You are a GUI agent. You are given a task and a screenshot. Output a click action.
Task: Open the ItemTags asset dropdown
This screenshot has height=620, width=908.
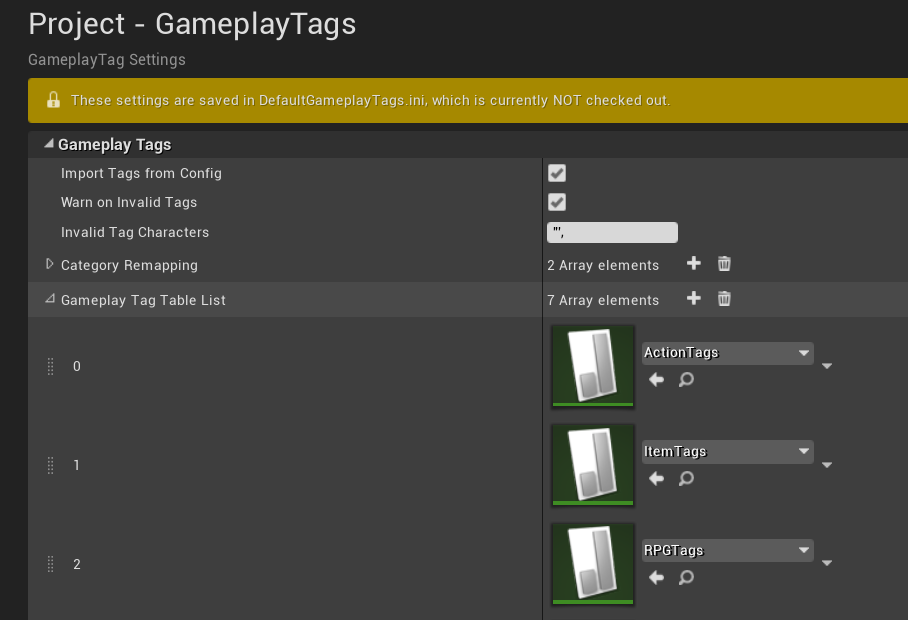click(727, 452)
